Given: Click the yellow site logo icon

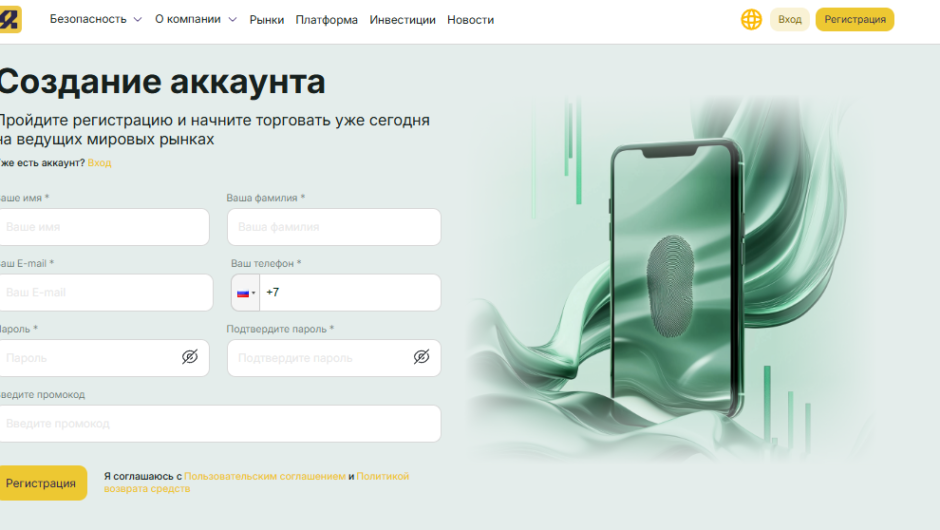Looking at the screenshot, I should [10, 19].
